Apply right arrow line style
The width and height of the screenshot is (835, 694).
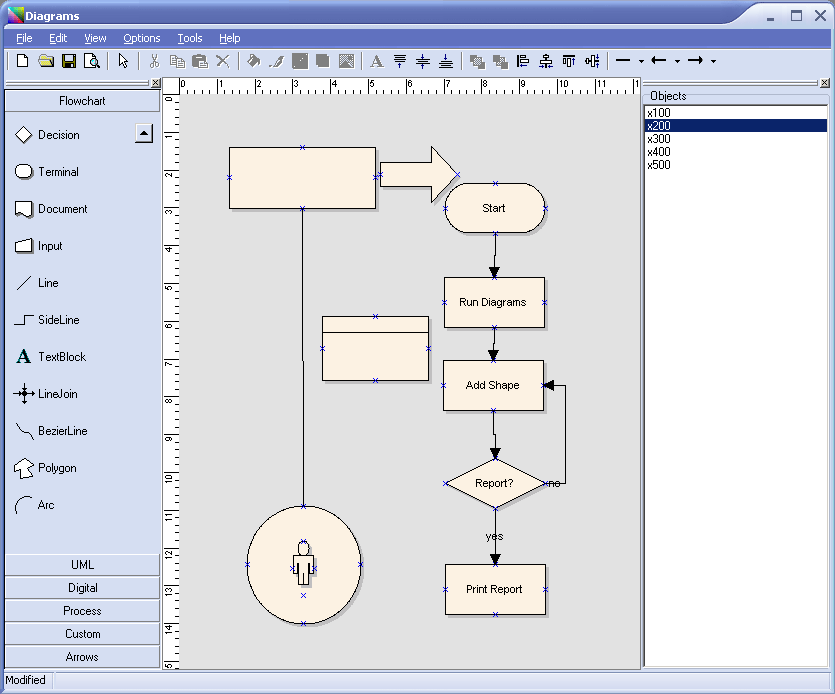click(695, 61)
